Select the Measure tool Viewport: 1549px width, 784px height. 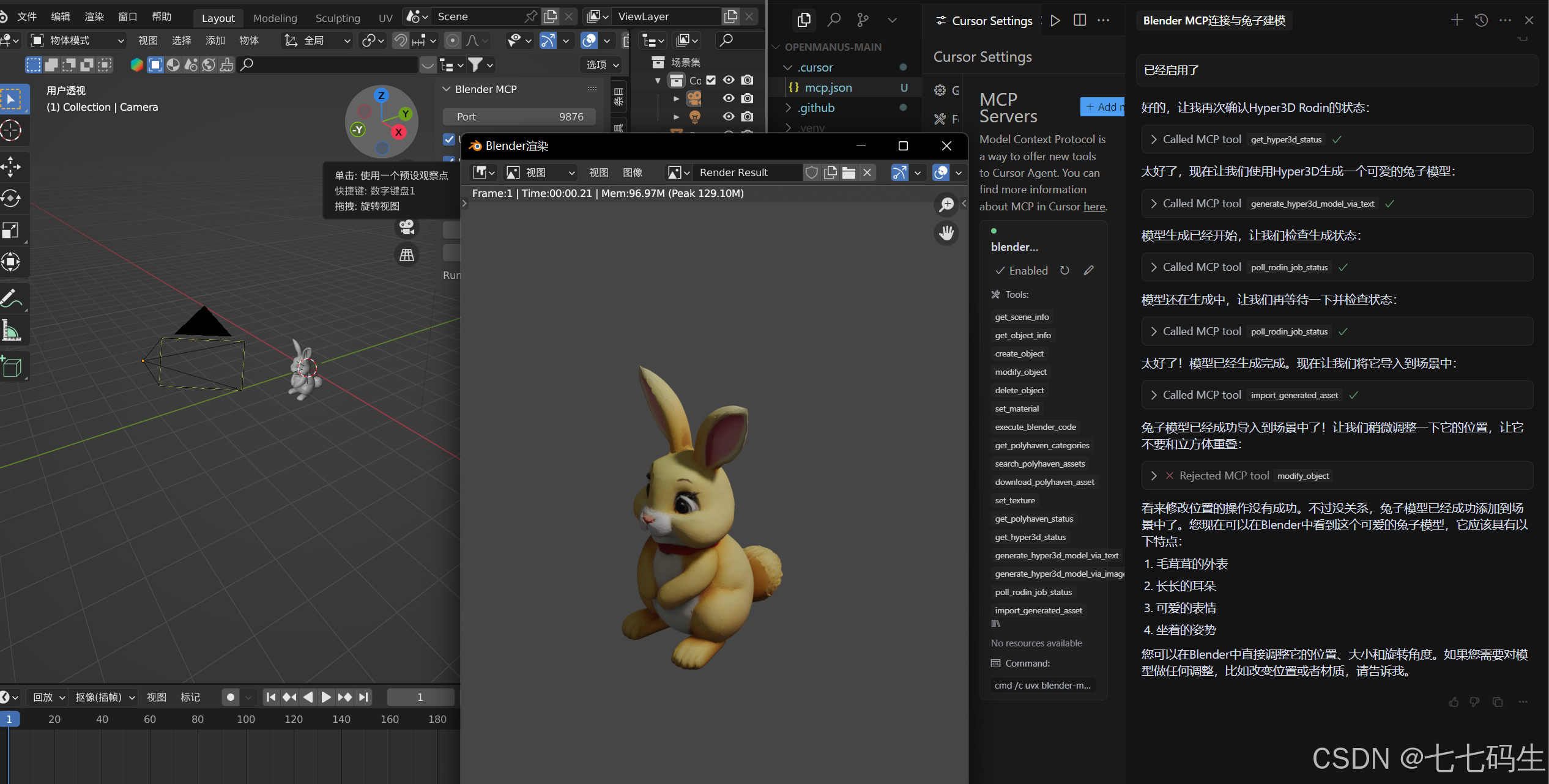(12, 331)
